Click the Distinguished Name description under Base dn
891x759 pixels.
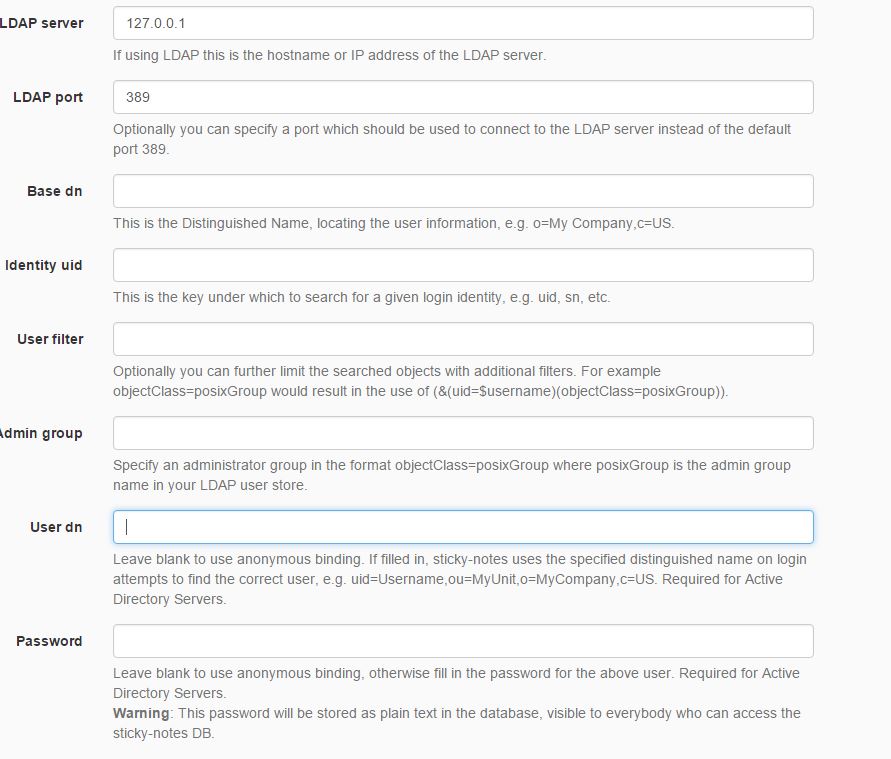pyautogui.click(x=393, y=223)
